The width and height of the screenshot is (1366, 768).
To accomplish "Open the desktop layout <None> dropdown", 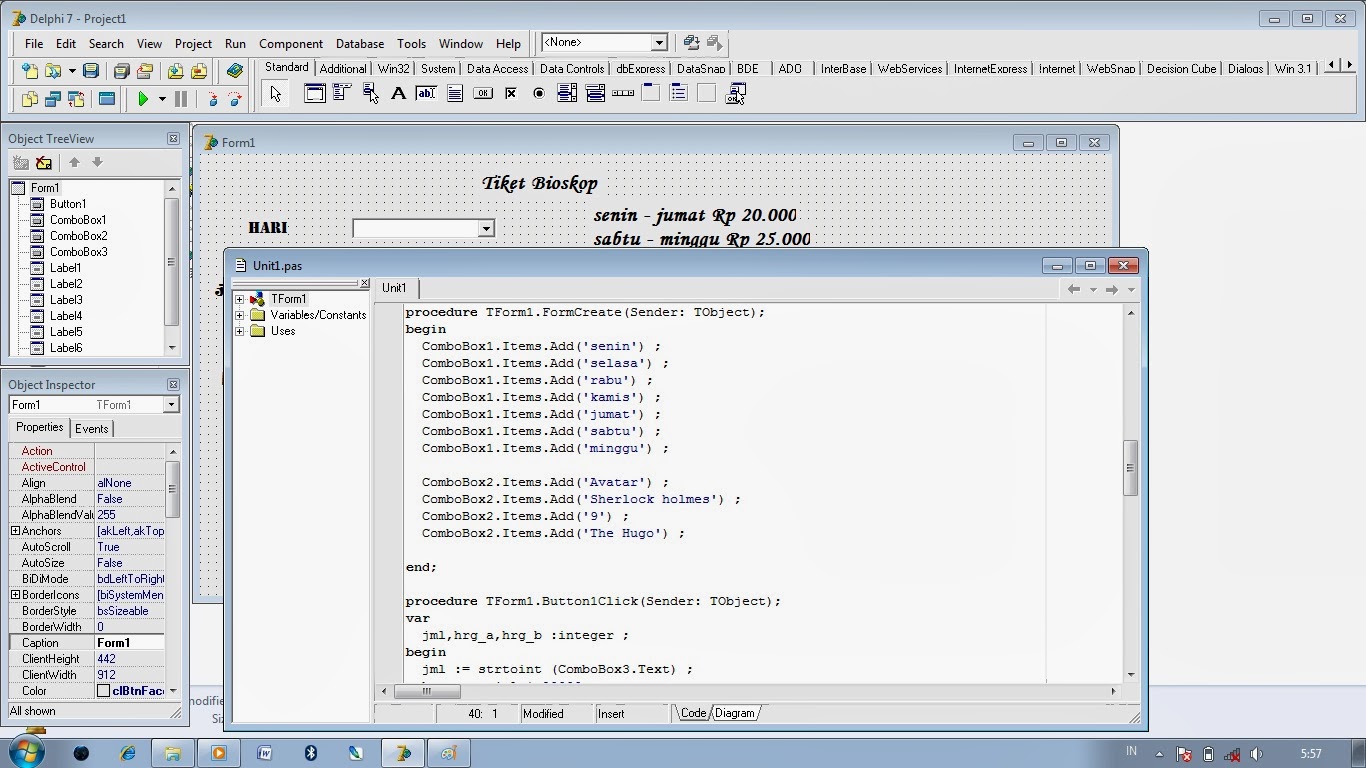I will (660, 43).
